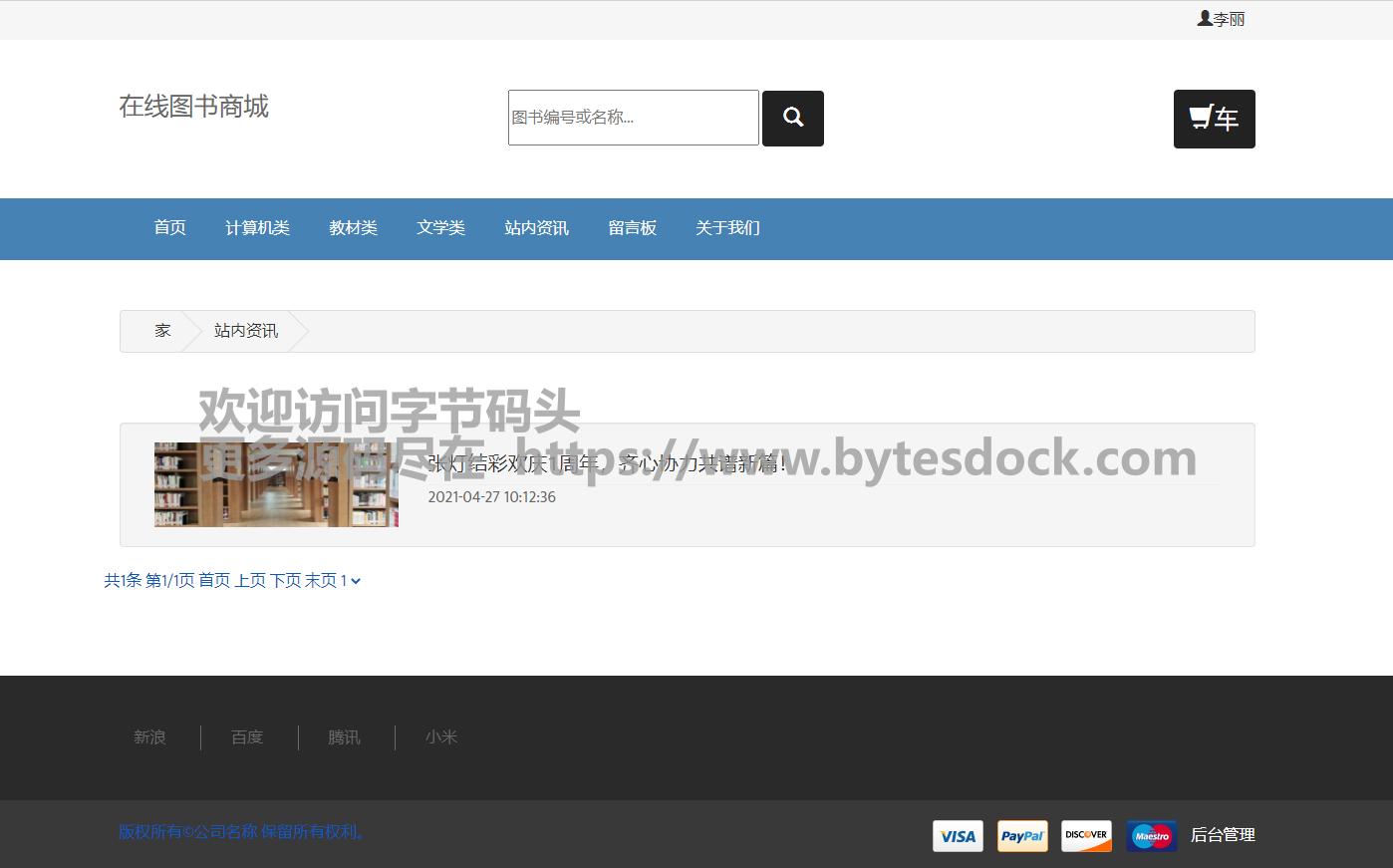This screenshot has width=1393, height=868.
Task: Click the Maestro card icon
Action: (1151, 836)
